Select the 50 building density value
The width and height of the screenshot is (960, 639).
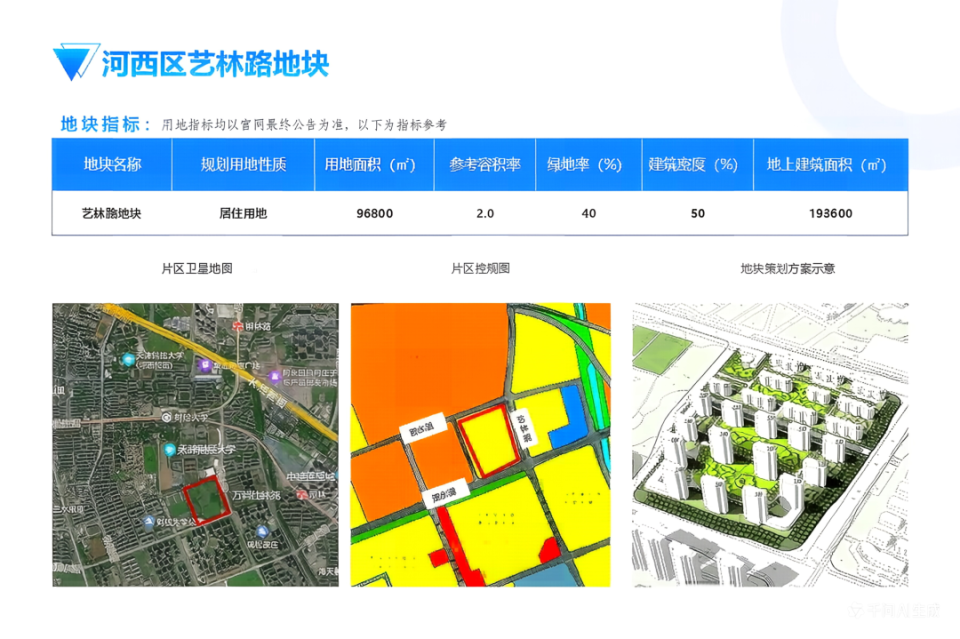(698, 214)
